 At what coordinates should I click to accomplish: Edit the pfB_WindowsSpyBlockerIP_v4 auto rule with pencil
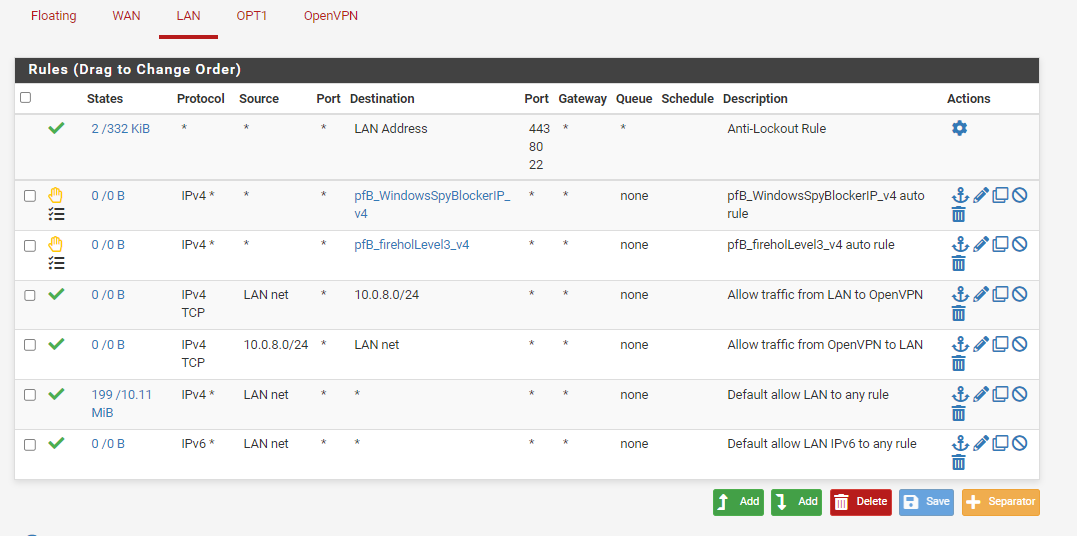(x=981, y=195)
